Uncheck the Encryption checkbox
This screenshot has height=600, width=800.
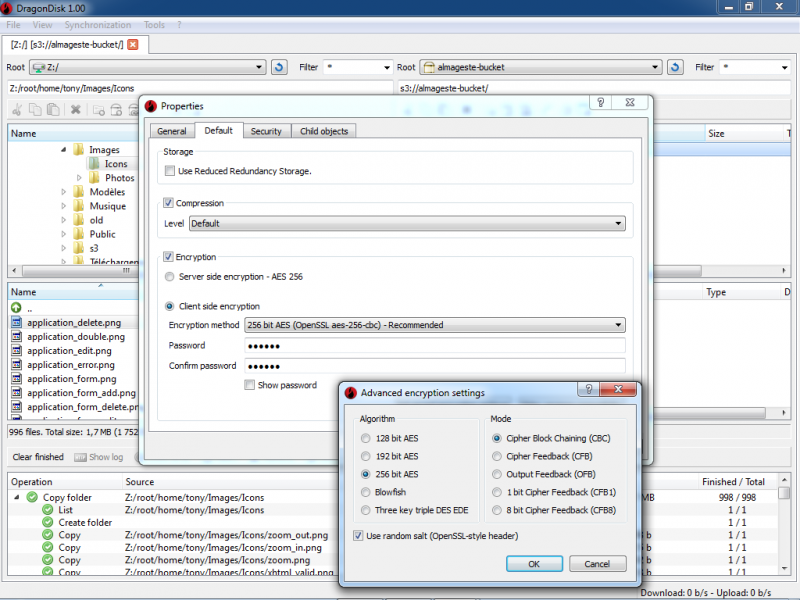[168, 257]
